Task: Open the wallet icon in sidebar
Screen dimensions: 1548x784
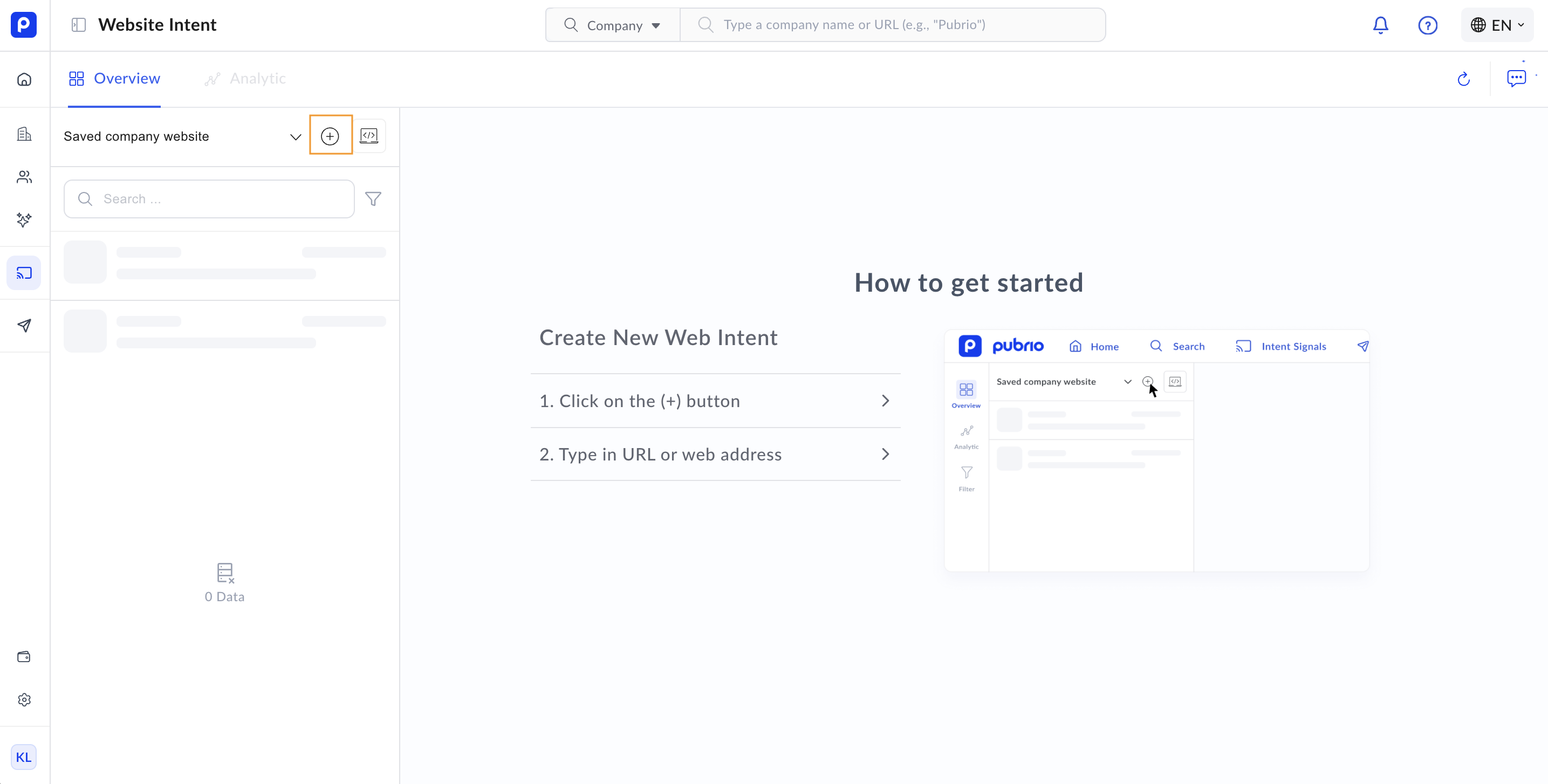Action: tap(24, 657)
